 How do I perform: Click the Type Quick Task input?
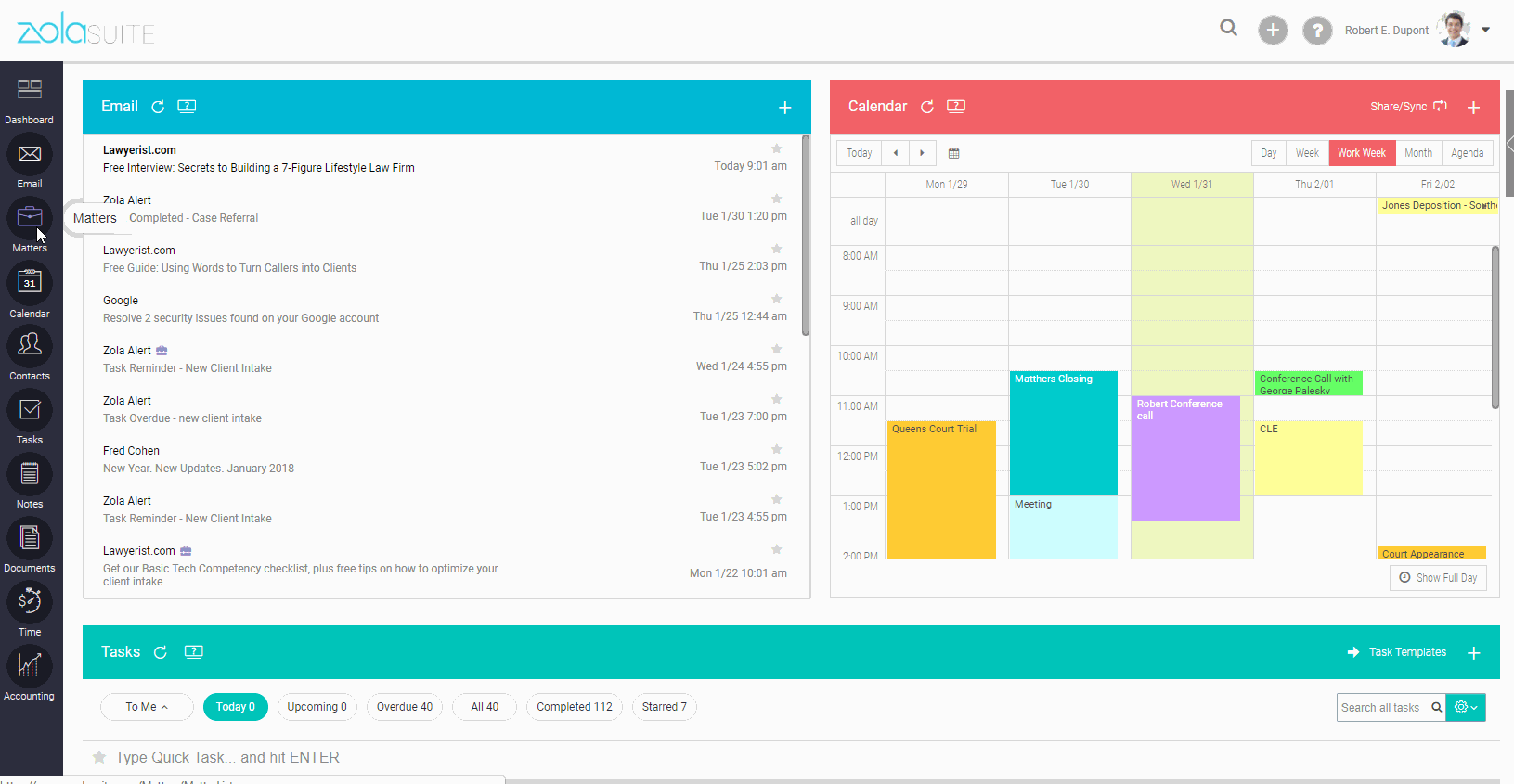point(227,757)
